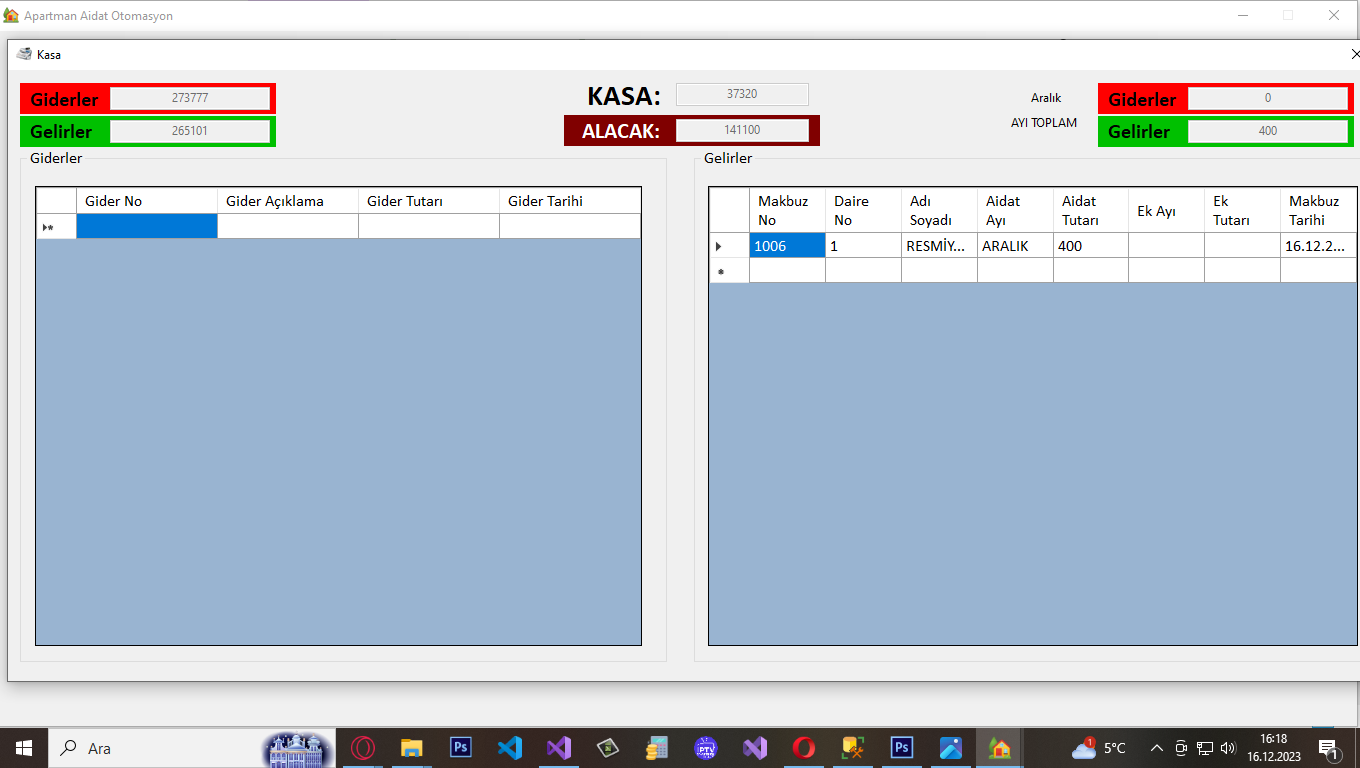This screenshot has width=1360, height=768.
Task: Click the ARALIK cell in Aidat Ayı column
Action: coord(1014,246)
